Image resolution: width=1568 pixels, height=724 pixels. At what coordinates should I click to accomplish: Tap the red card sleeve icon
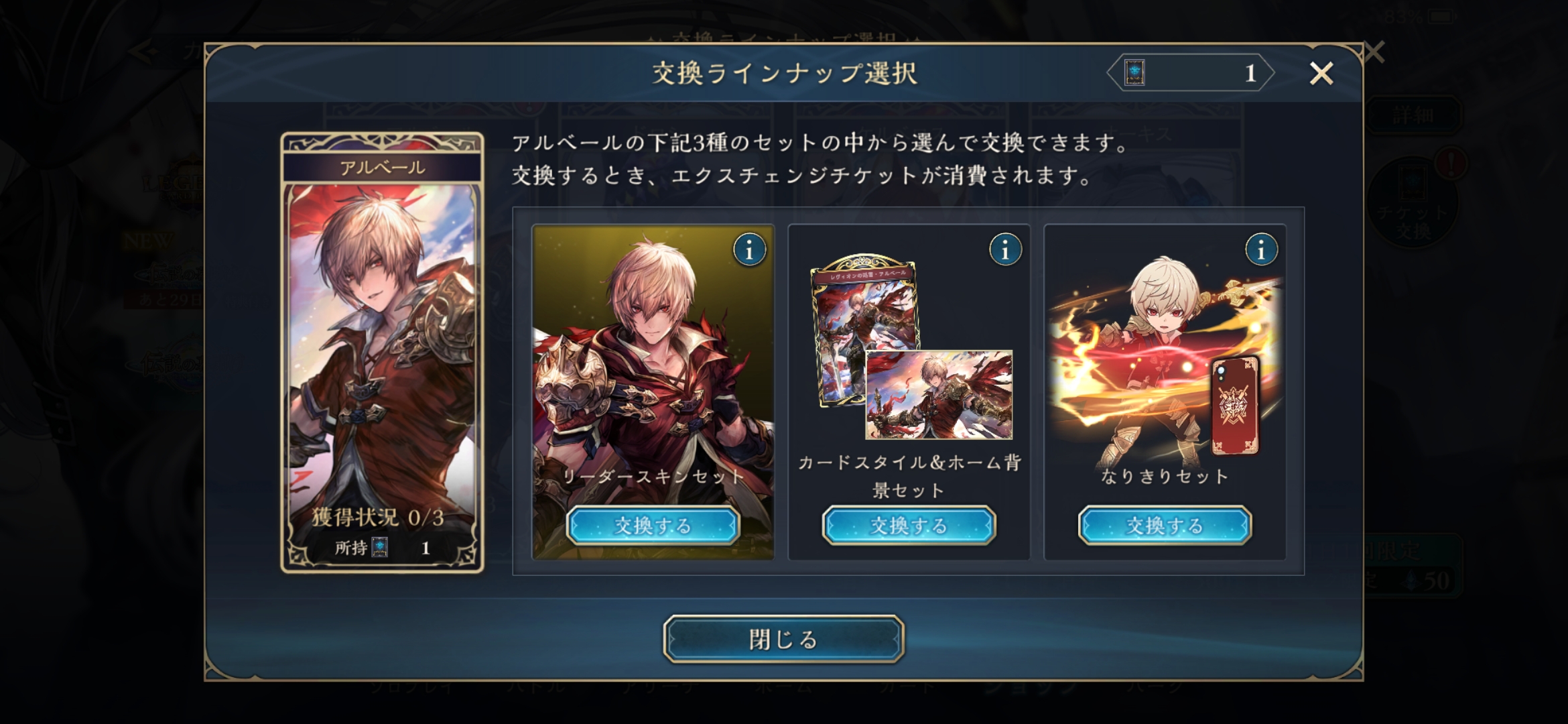(1234, 406)
